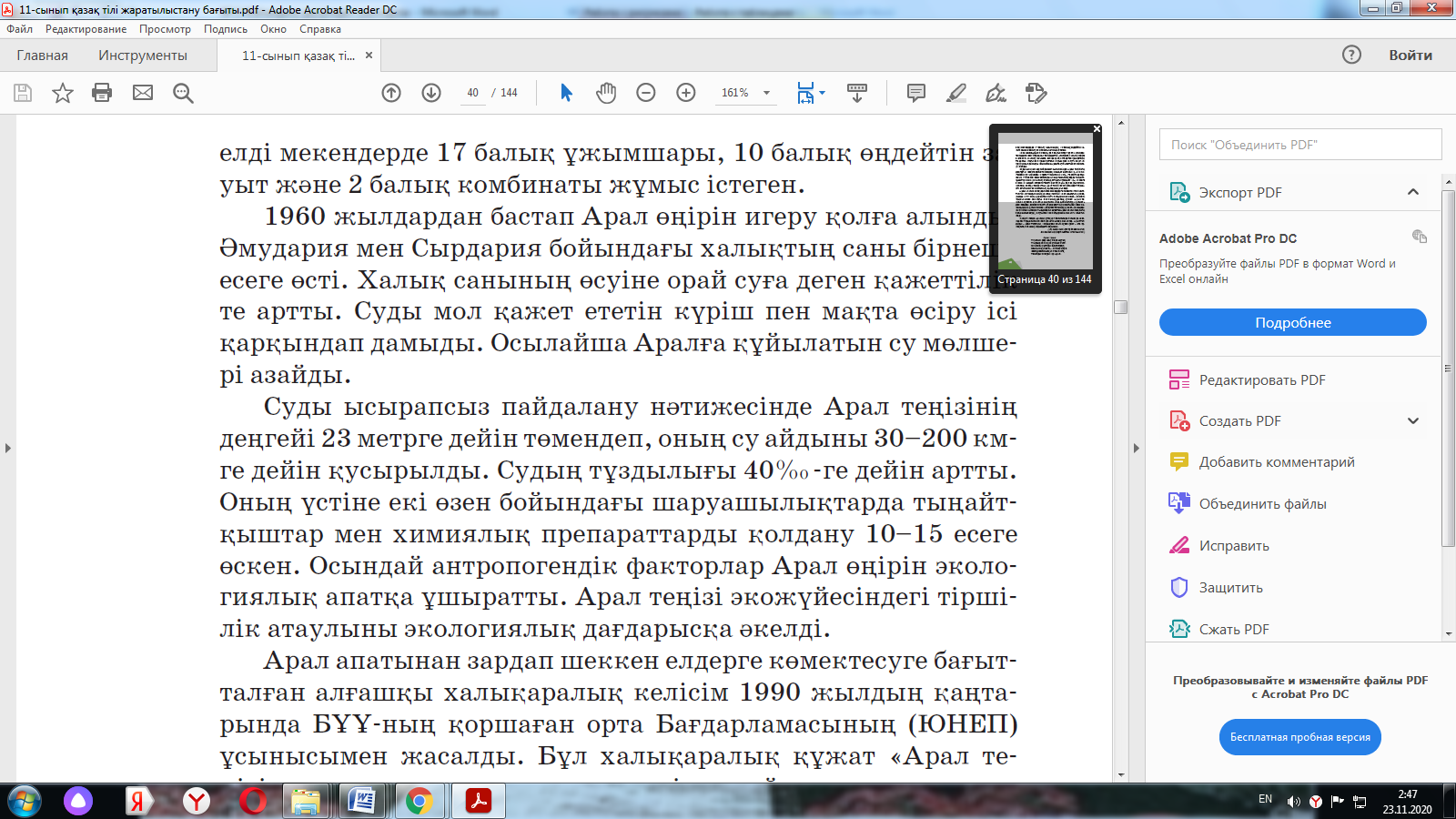Click the document vertical scrollbar thumb
The height and width of the screenshot is (819, 1456).
point(1121,307)
